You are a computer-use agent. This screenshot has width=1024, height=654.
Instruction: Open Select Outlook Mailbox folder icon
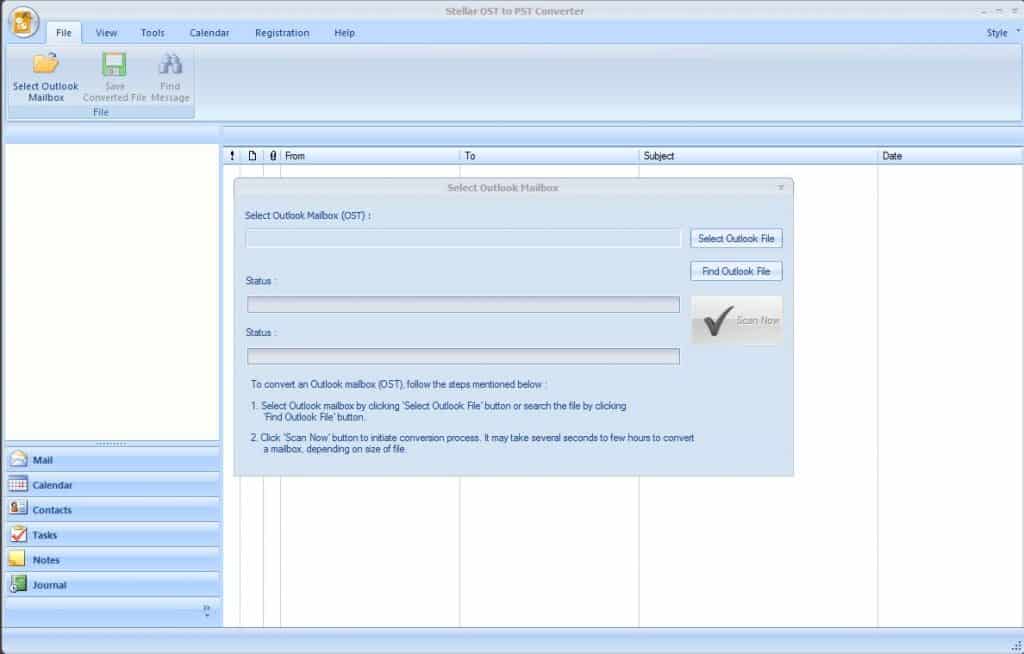click(x=46, y=63)
